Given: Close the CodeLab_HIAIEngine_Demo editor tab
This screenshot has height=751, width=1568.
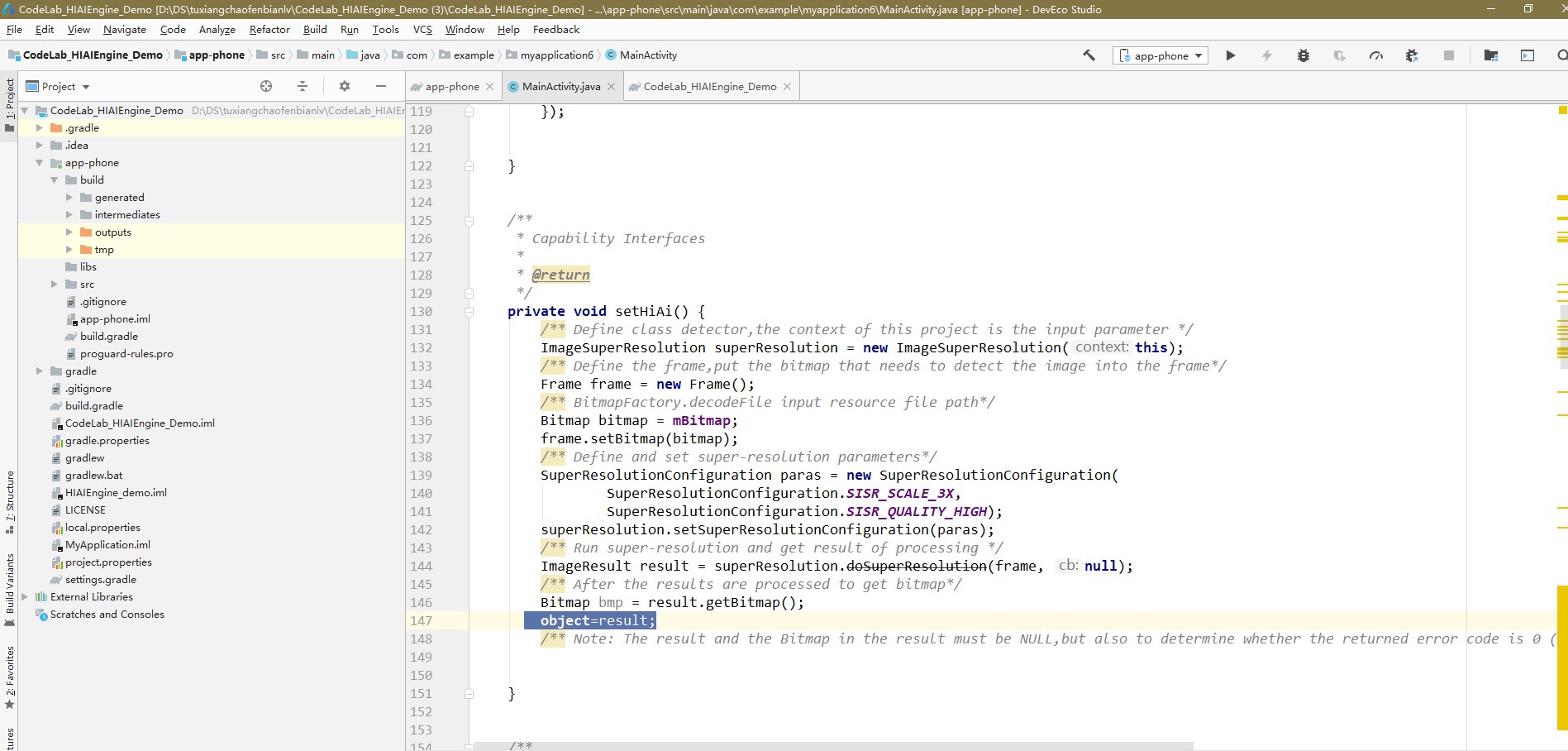Looking at the screenshot, I should coord(787,86).
